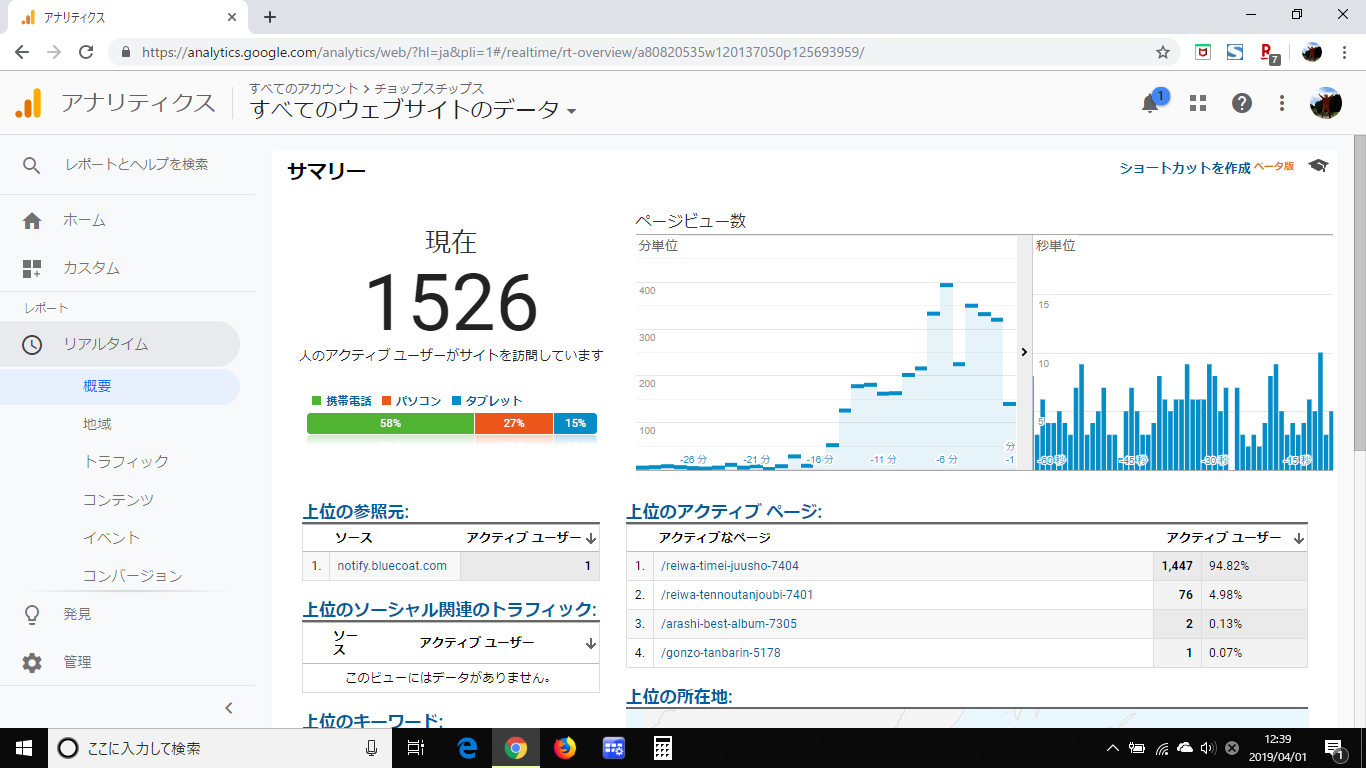Open 上位のアクティブ ページ section link
Image resolution: width=1366 pixels, height=768 pixels.
(724, 512)
